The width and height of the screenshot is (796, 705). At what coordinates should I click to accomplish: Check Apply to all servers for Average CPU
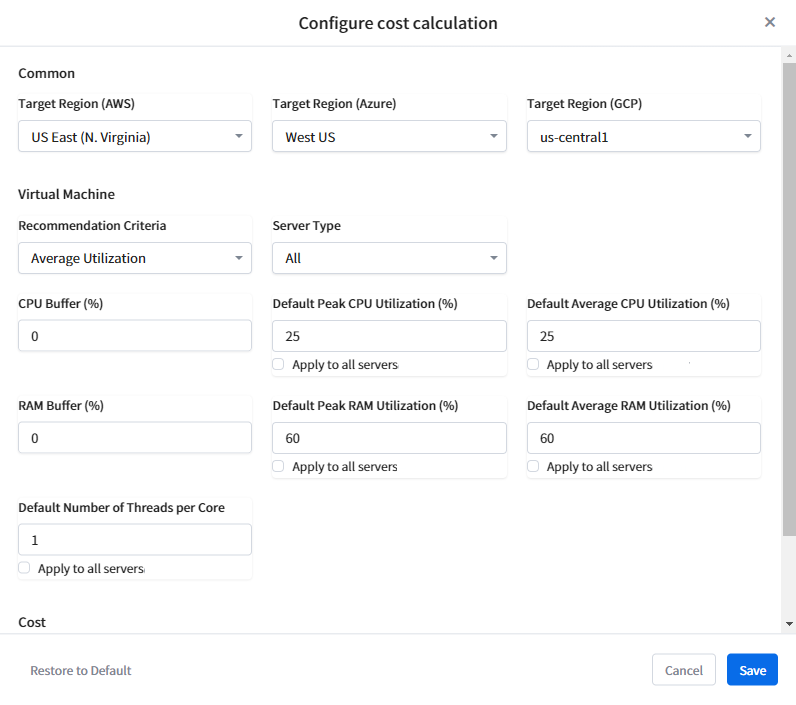533,365
